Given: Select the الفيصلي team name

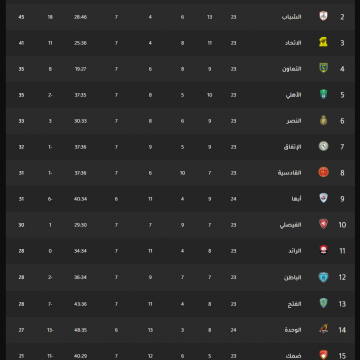Looking at the screenshot, I should (x=290, y=225).
